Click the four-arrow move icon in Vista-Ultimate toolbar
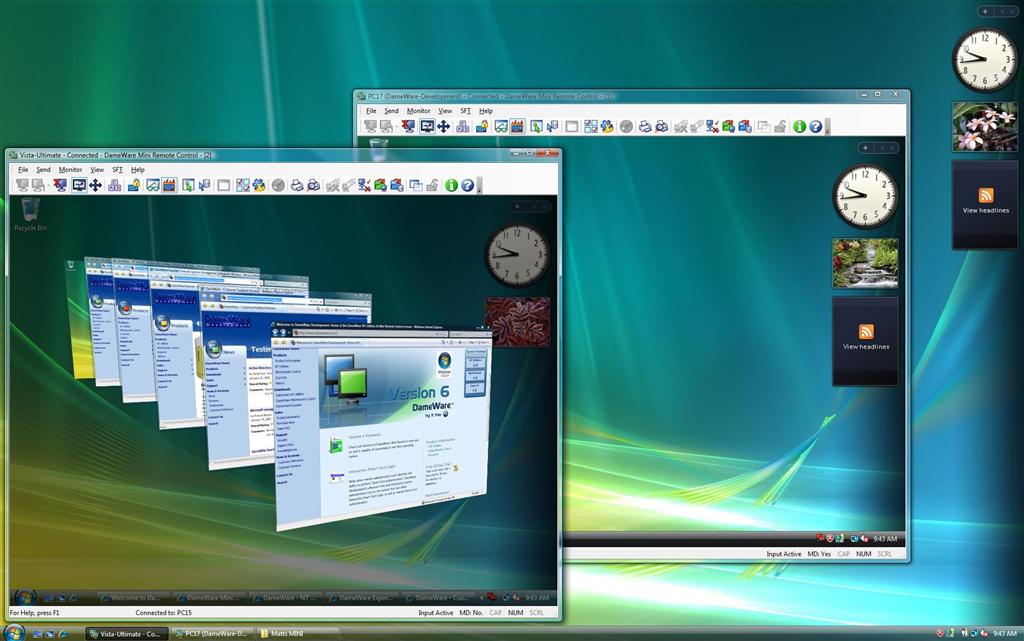 [x=95, y=185]
